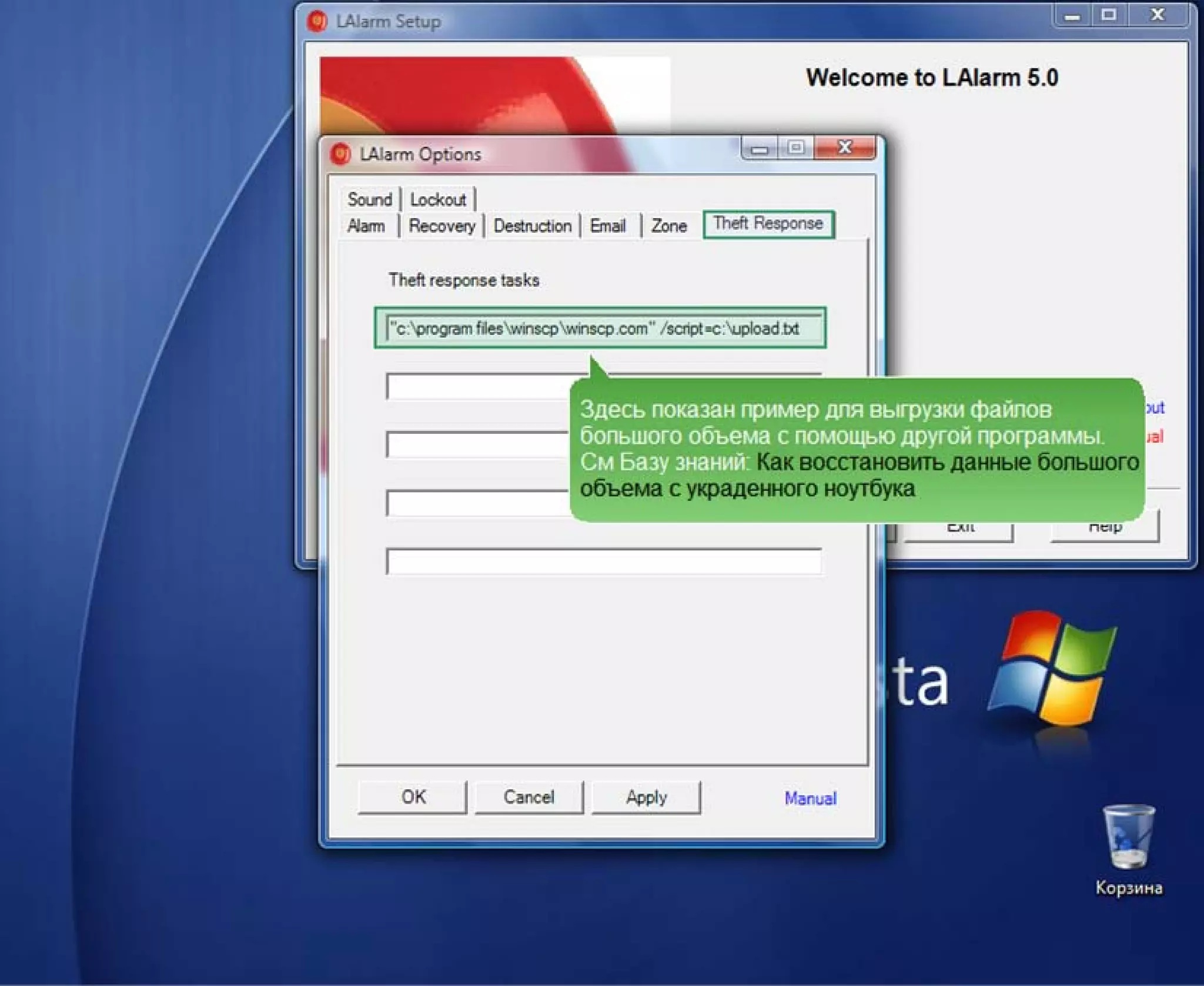Click the Theft Response tab

768,224
